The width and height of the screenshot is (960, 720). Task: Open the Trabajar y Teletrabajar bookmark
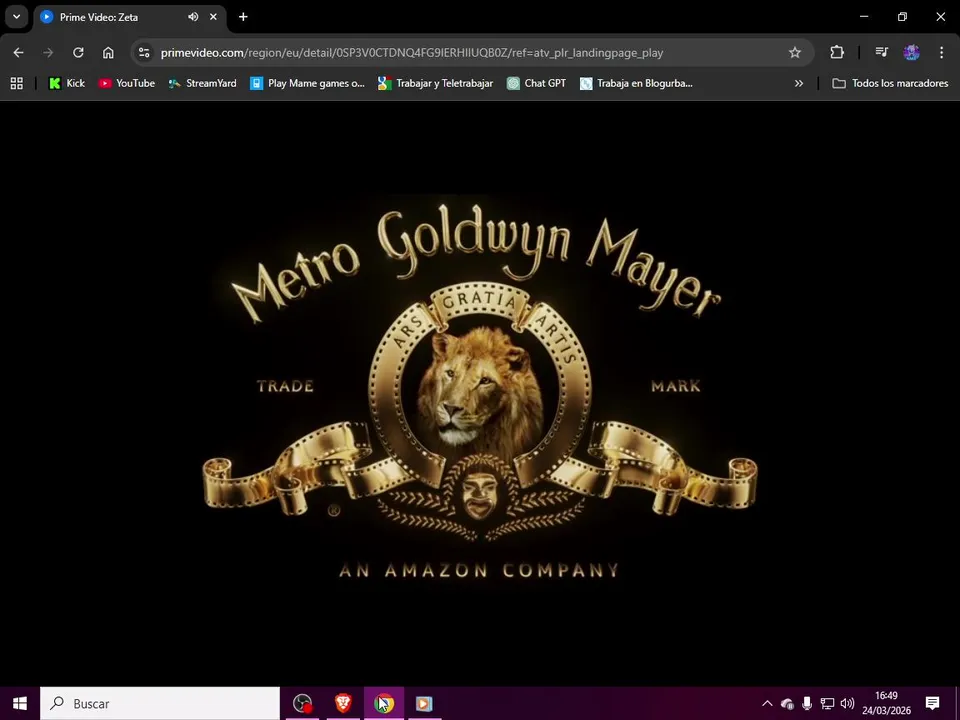[435, 83]
